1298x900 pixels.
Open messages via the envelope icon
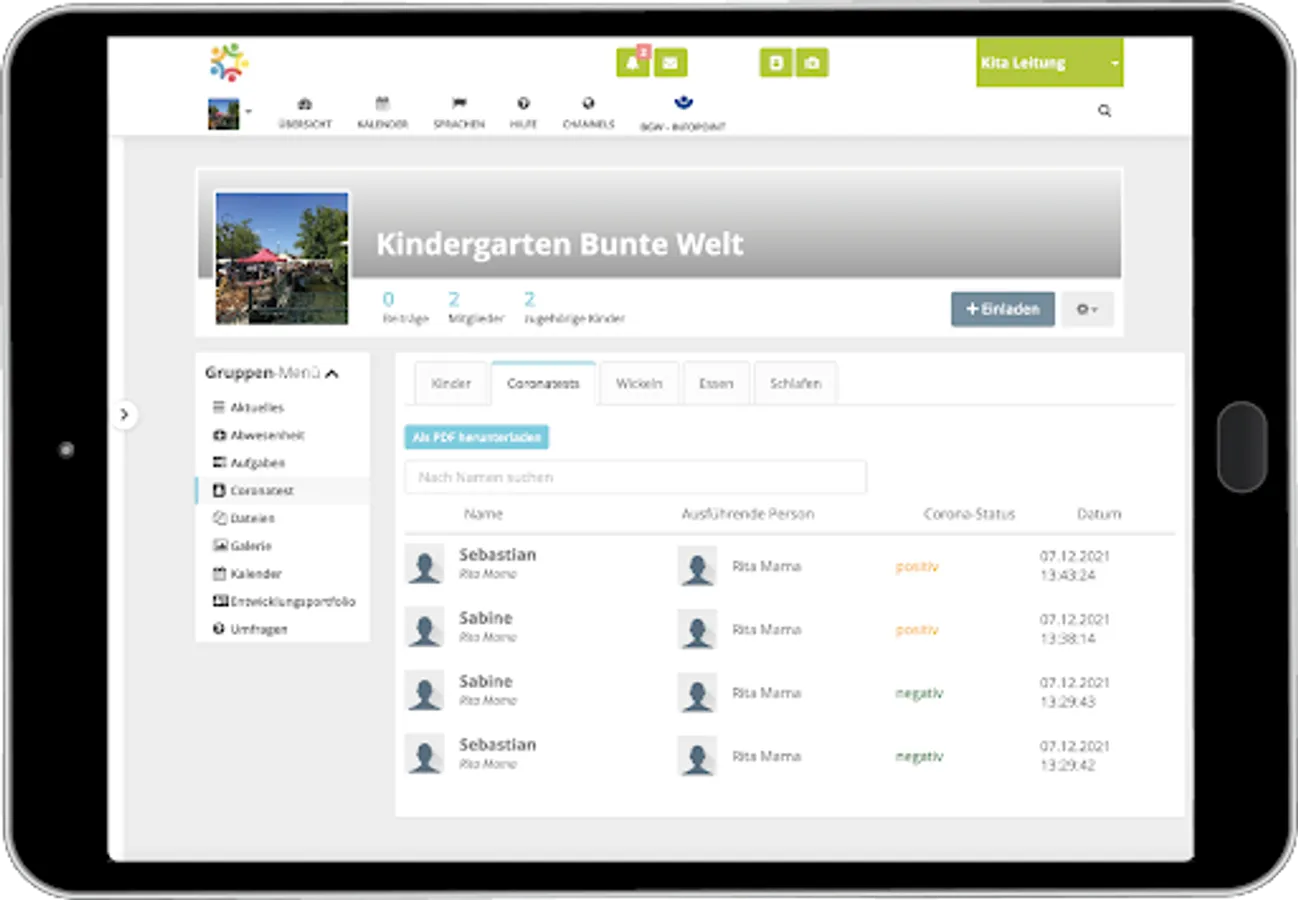(670, 63)
